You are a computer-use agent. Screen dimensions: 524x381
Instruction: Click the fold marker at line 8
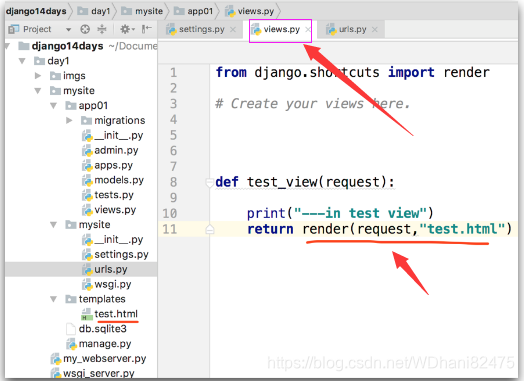(x=210, y=182)
